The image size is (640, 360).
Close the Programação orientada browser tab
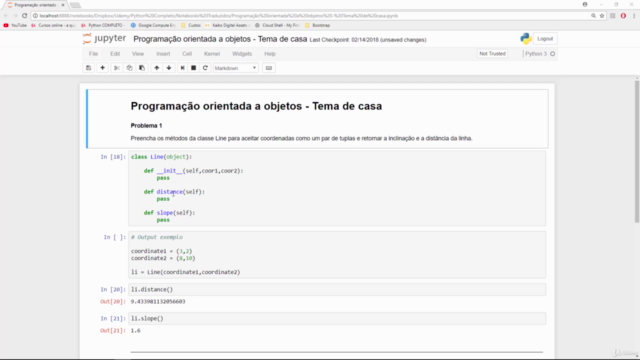(63, 5)
